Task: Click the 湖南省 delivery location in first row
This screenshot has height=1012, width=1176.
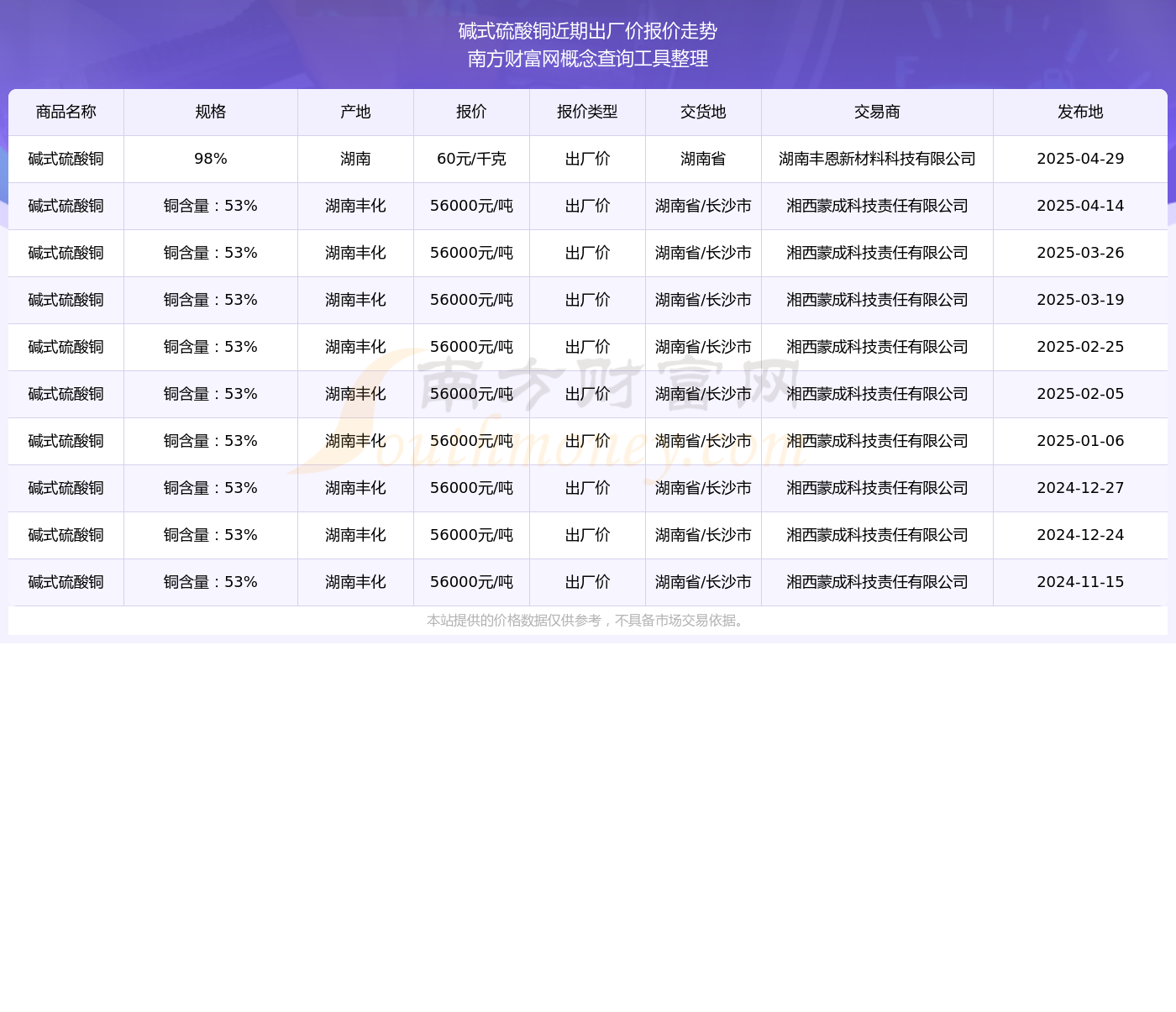Action: pos(703,160)
